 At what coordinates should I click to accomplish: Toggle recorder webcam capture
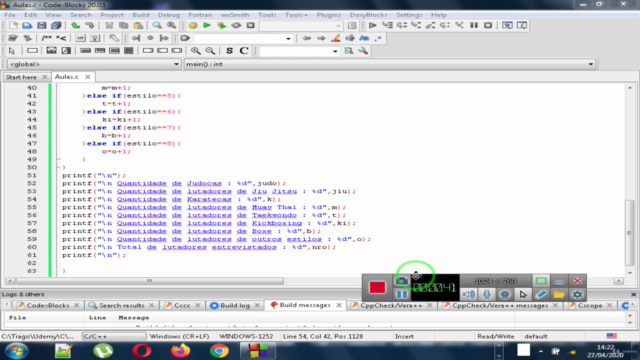click(504, 294)
